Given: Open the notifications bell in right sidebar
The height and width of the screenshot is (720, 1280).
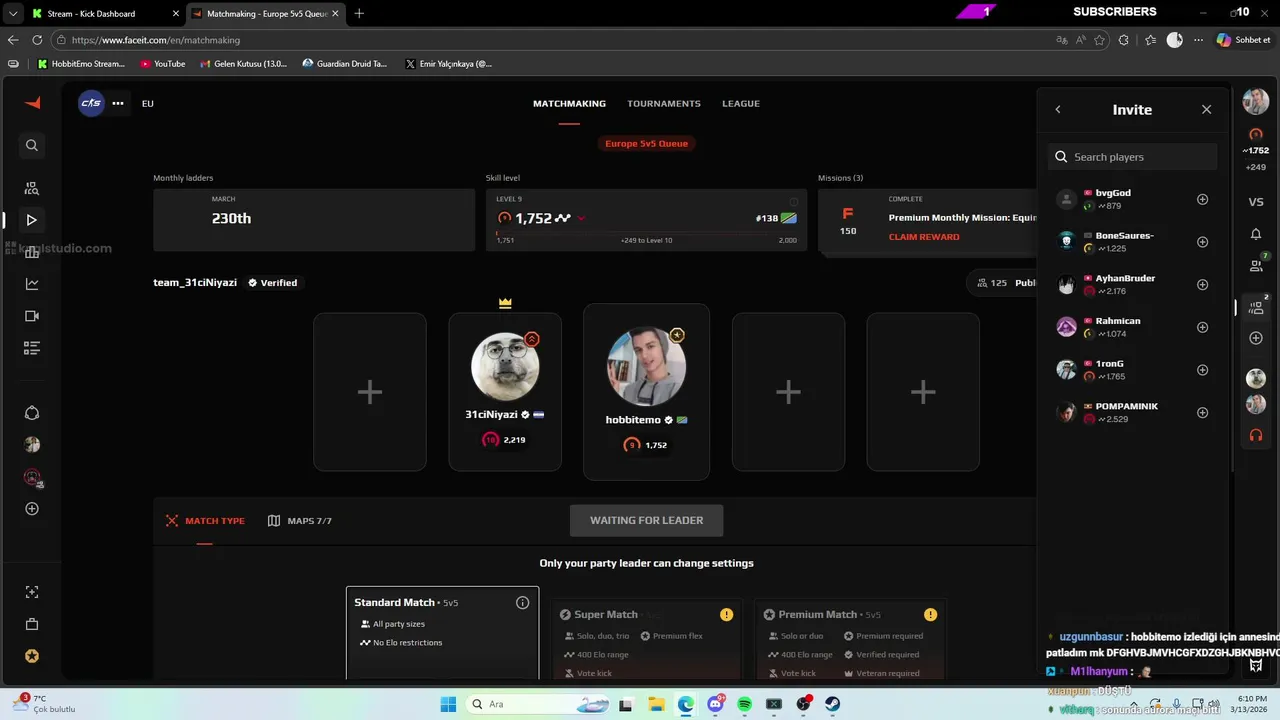Looking at the screenshot, I should point(1256,234).
